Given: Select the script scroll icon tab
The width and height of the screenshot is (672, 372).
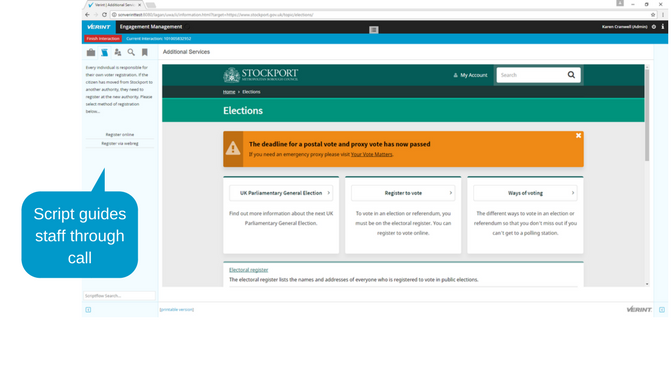Looking at the screenshot, I should pos(105,52).
